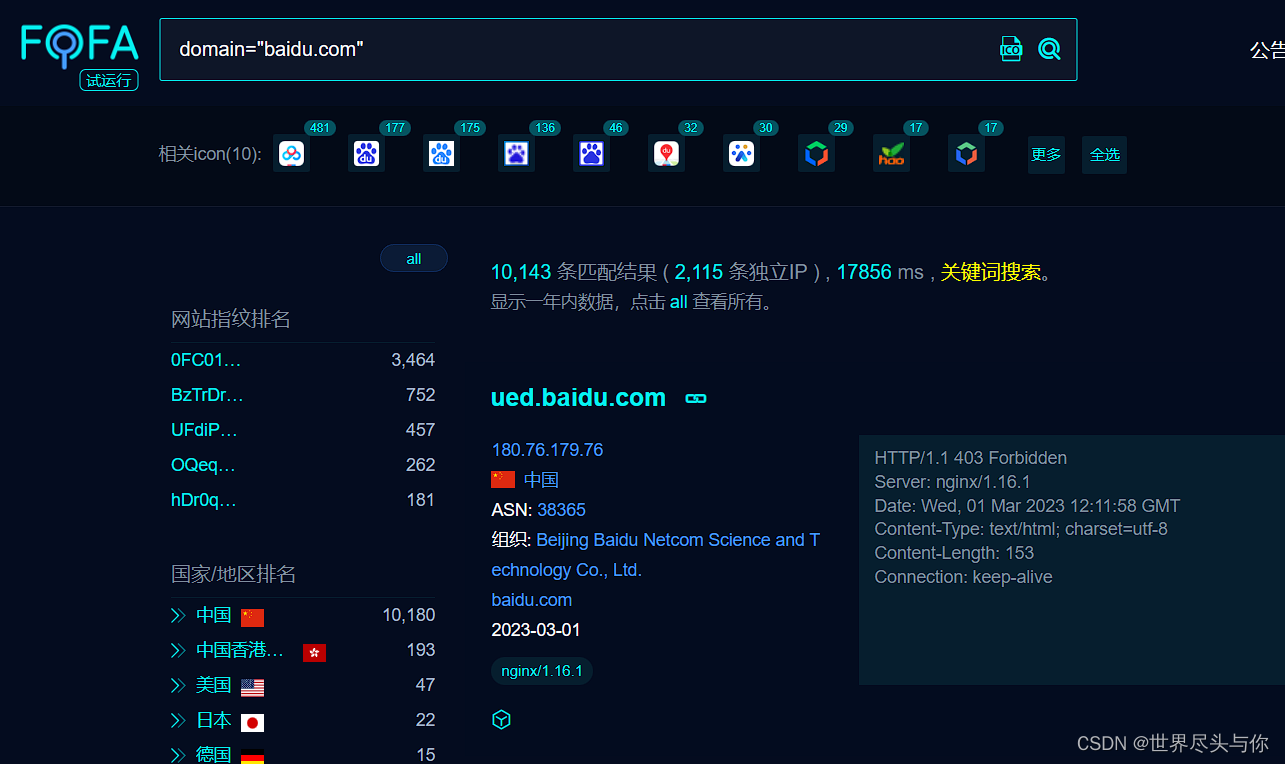1285x764 pixels.
Task: Select the hexagon icon with count 29
Action: pos(816,154)
